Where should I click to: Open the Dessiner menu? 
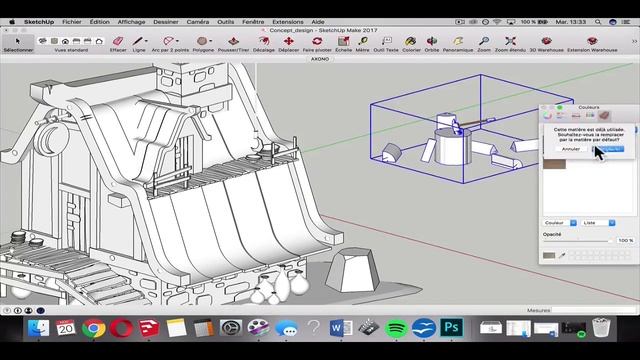click(x=166, y=22)
